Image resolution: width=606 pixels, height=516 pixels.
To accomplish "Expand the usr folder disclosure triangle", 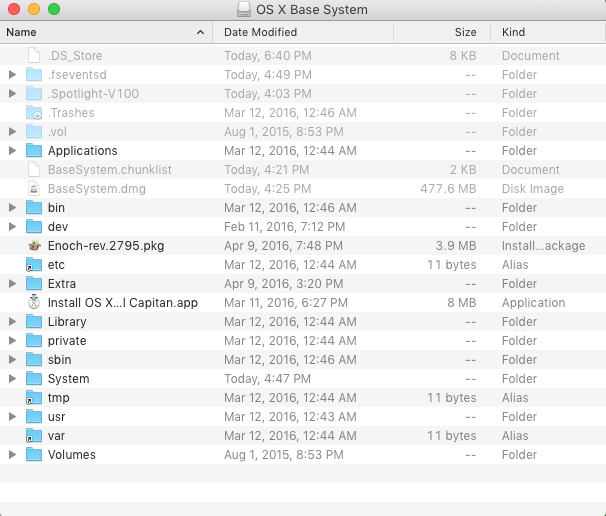I will pos(12,417).
